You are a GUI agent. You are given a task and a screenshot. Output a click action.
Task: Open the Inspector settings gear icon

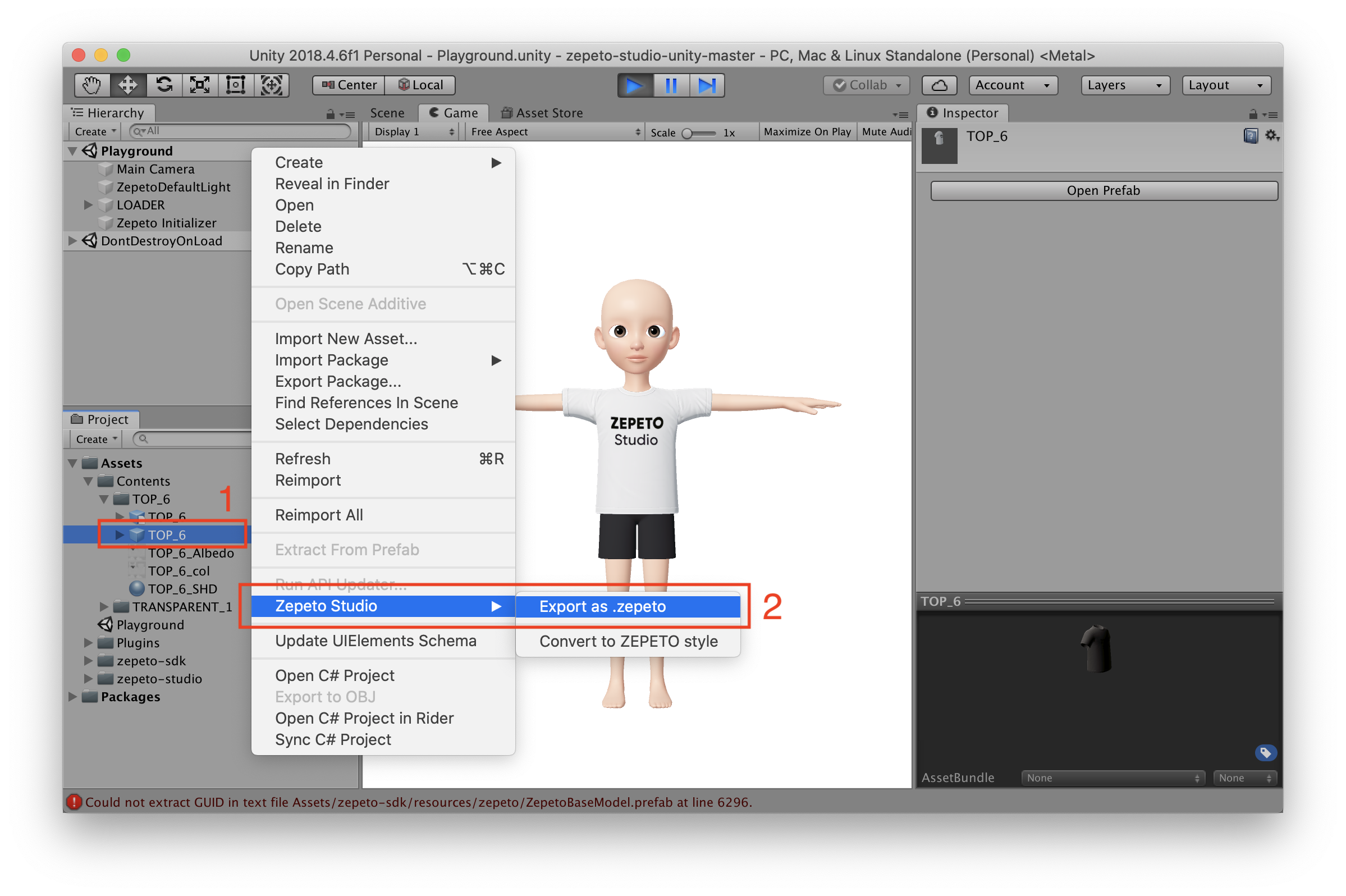[1271, 136]
